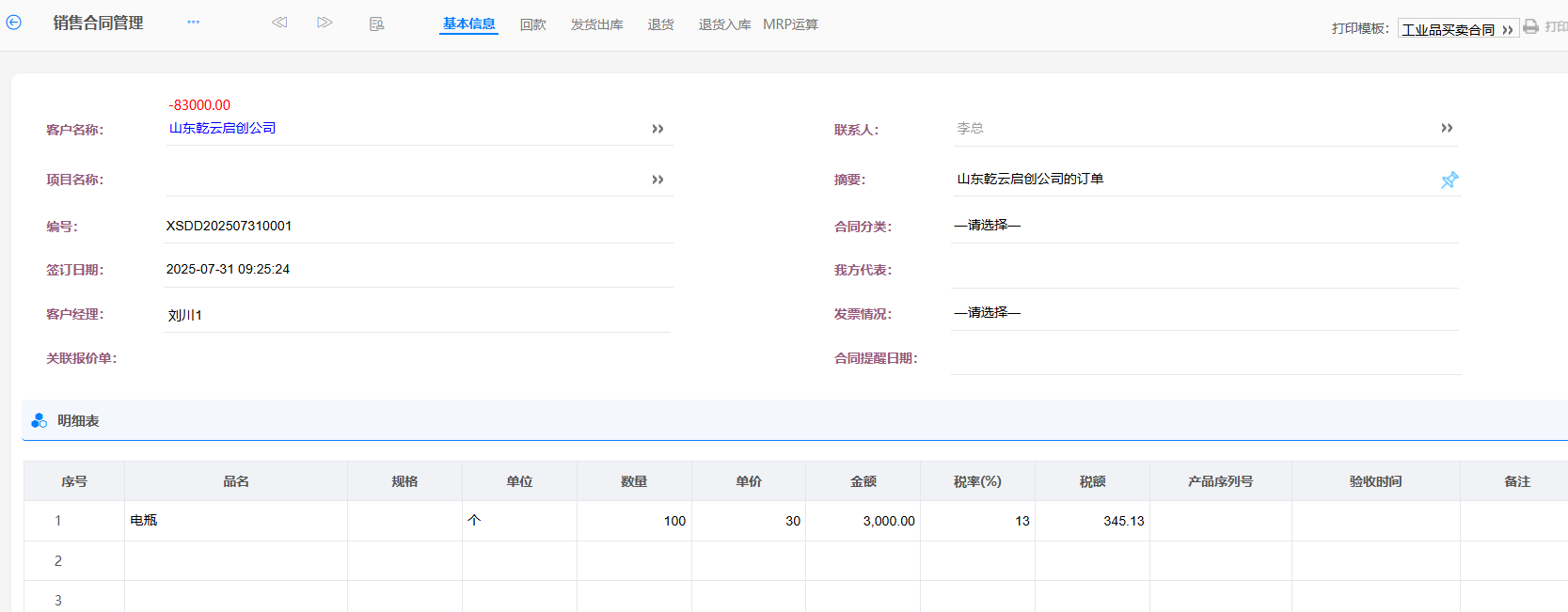Image resolution: width=1568 pixels, height=612 pixels.
Task: Switch to 基本信息 tab
Action: pyautogui.click(x=468, y=24)
